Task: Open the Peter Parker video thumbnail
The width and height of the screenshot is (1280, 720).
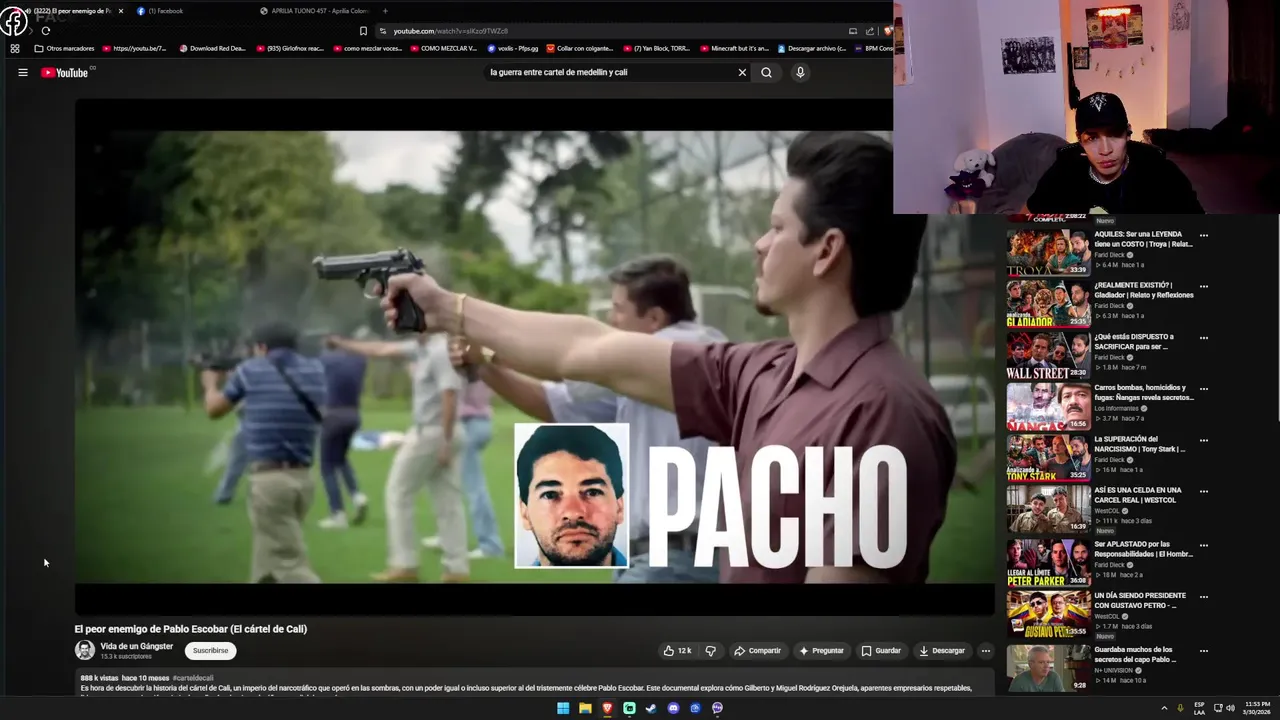Action: click(1048, 563)
